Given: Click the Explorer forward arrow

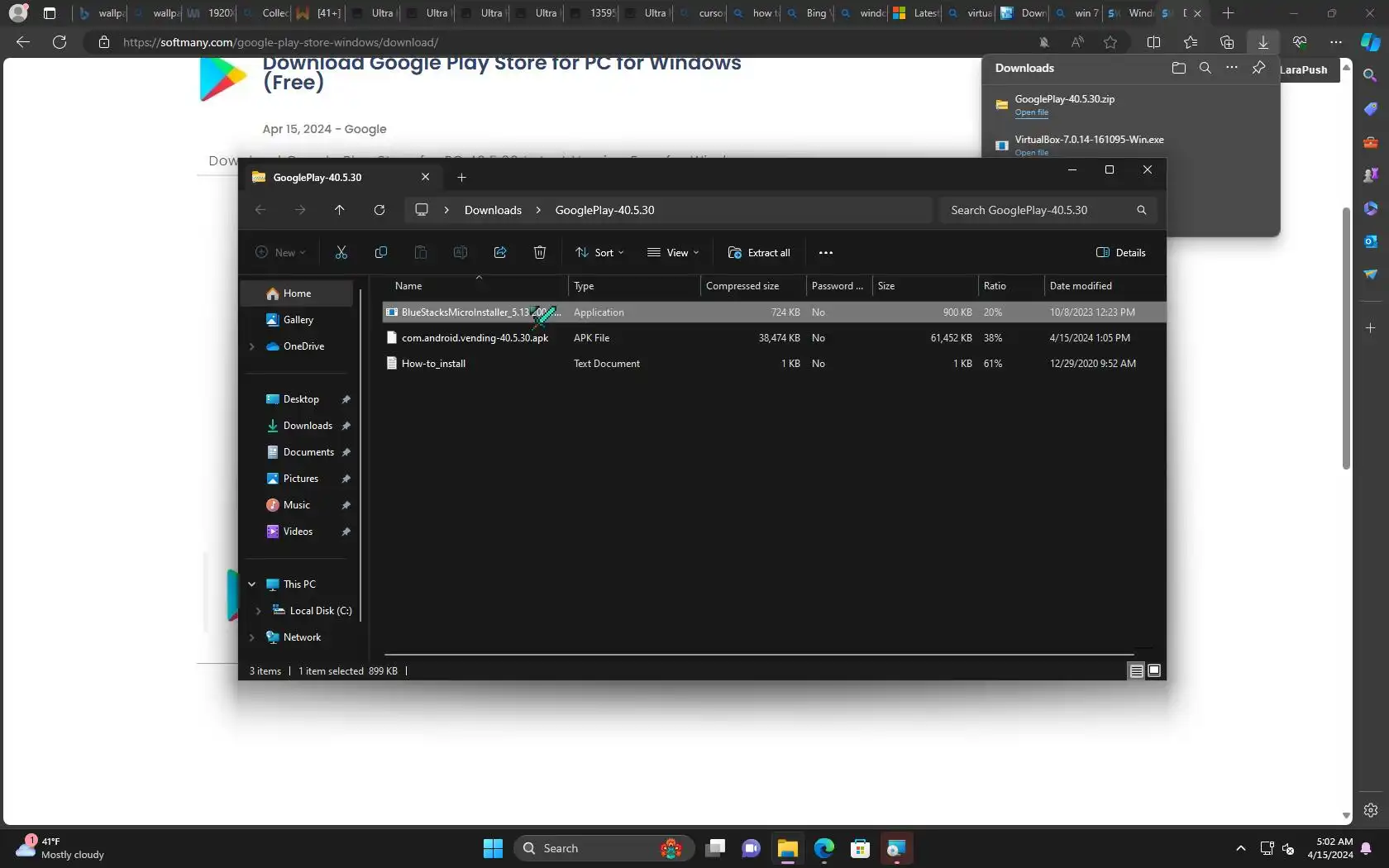Looking at the screenshot, I should (300, 210).
